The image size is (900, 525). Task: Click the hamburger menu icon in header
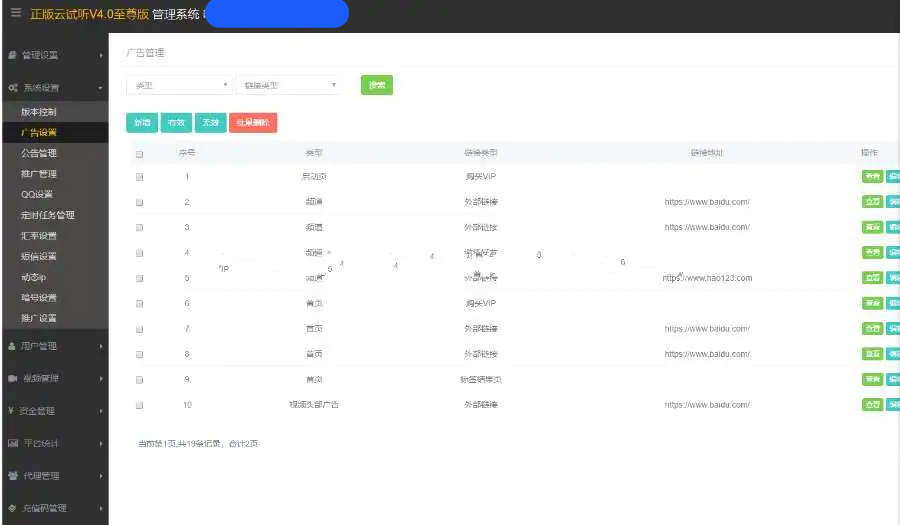[15, 13]
